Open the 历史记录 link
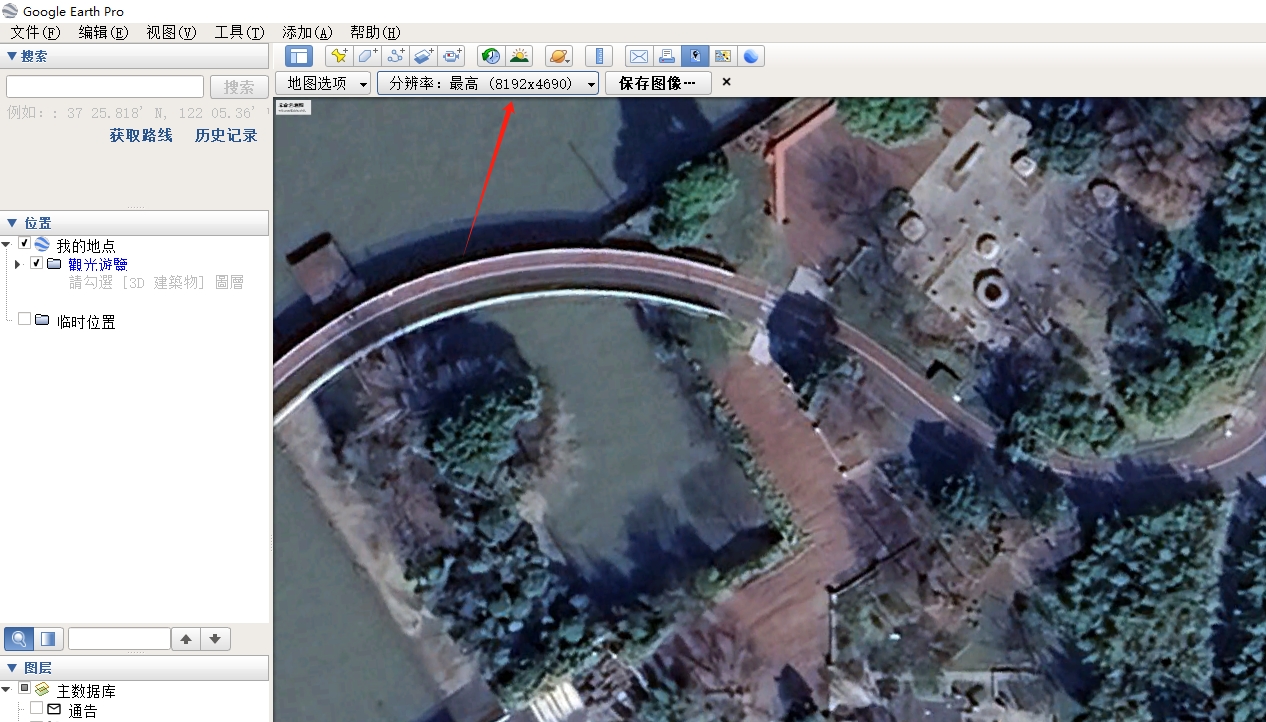 [x=226, y=136]
